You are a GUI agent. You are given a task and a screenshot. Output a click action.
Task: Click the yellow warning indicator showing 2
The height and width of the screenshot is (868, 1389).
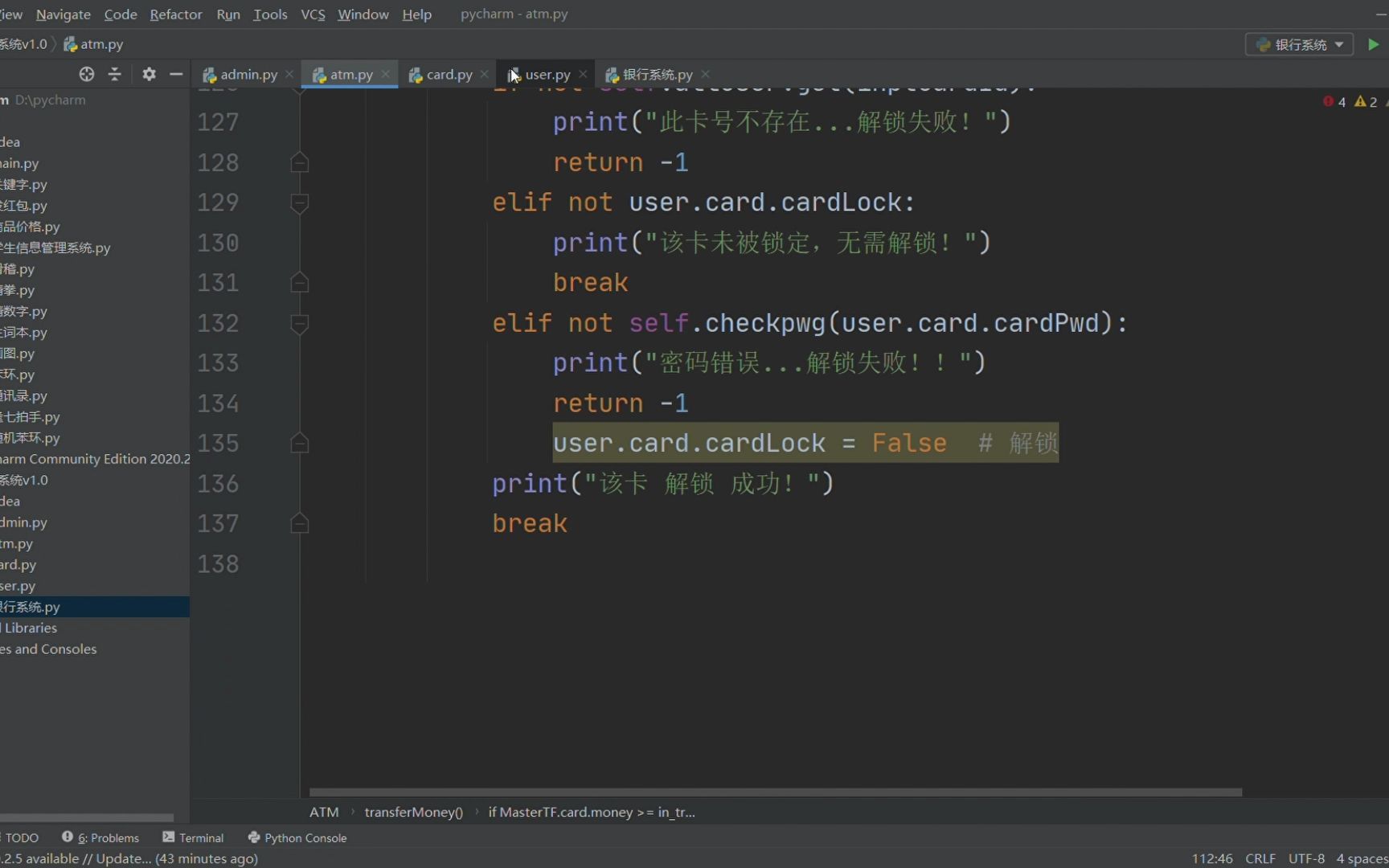(1366, 101)
